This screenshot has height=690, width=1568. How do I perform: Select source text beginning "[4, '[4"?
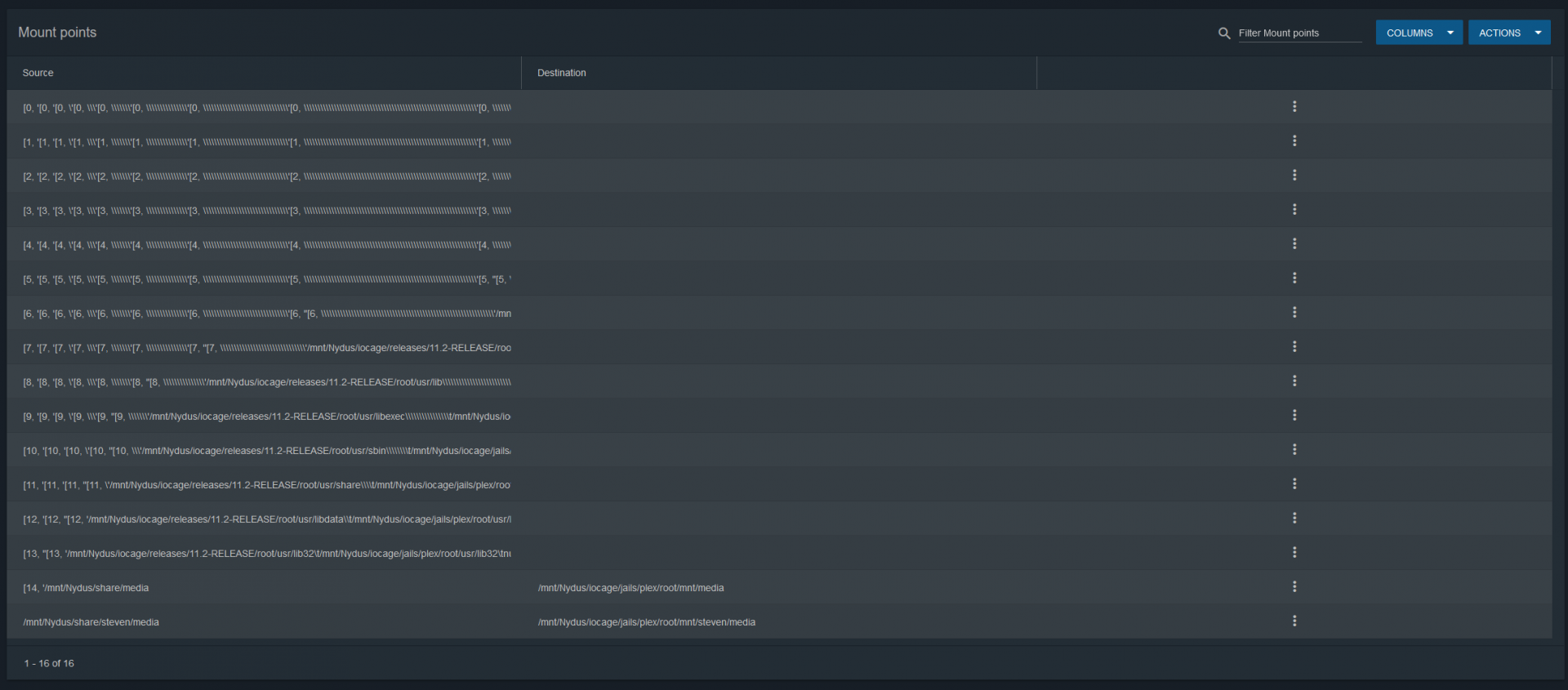[x=267, y=245]
